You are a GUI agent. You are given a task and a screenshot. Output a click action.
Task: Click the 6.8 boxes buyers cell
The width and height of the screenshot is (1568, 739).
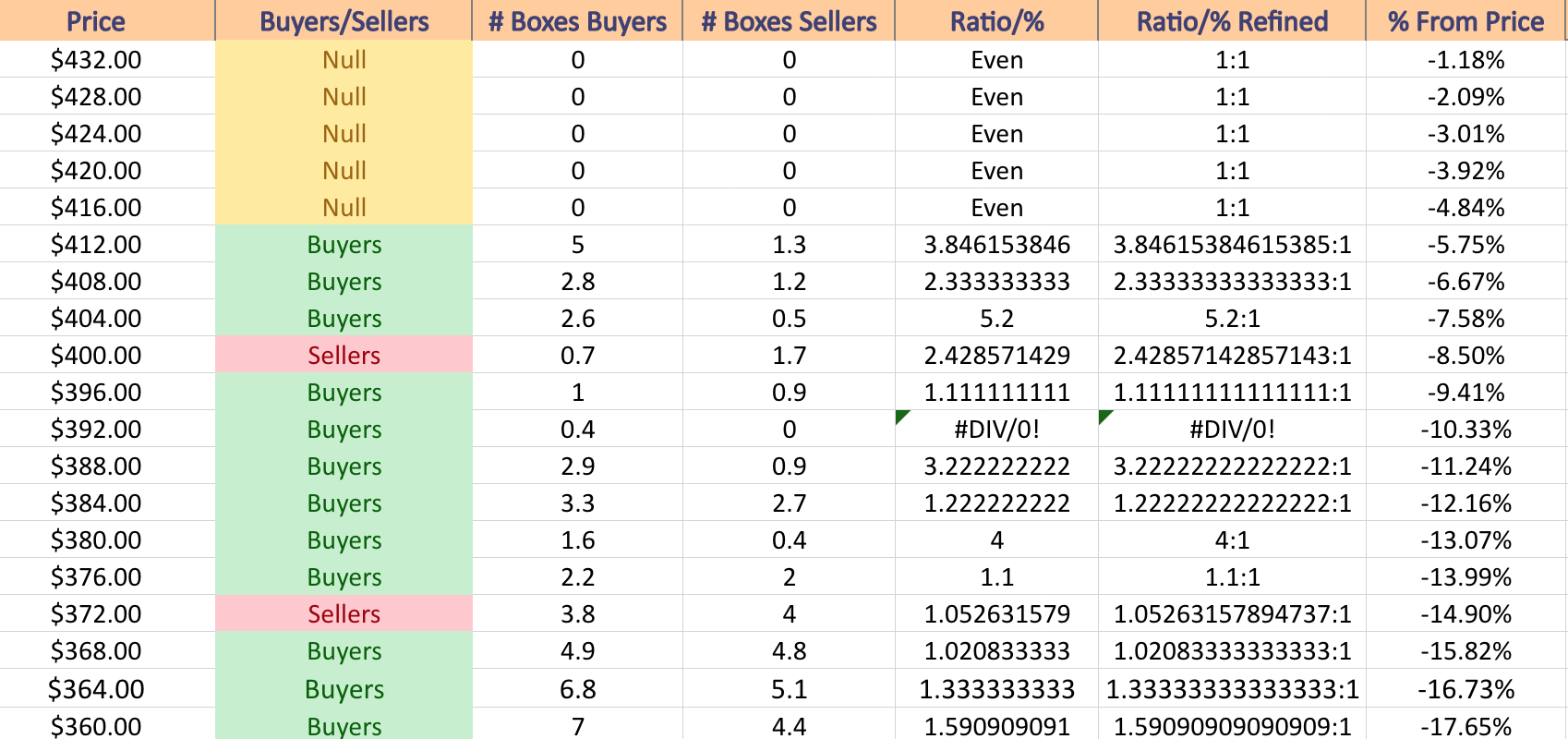(x=577, y=689)
